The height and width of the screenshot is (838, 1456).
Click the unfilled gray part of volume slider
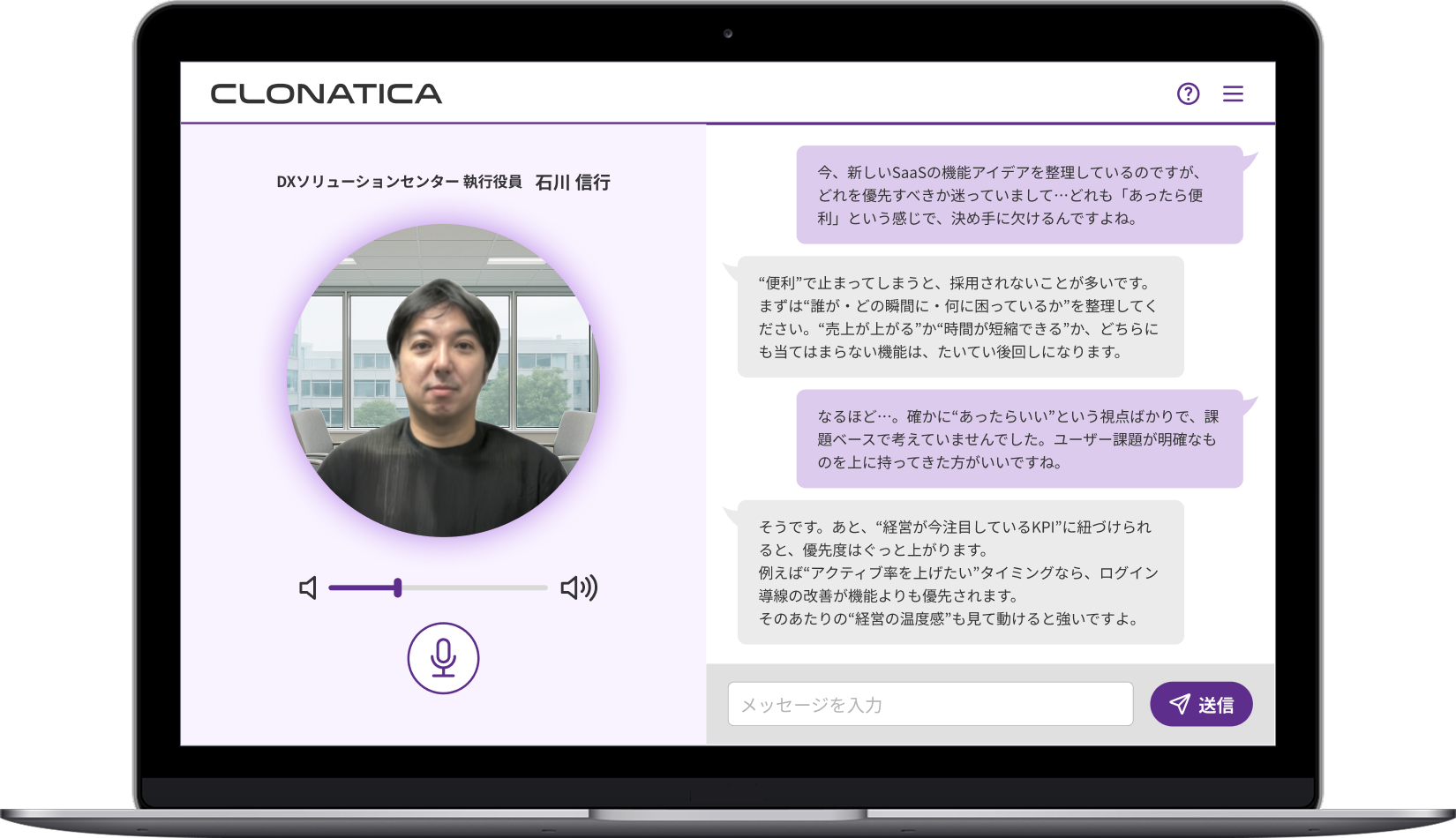pos(477,587)
